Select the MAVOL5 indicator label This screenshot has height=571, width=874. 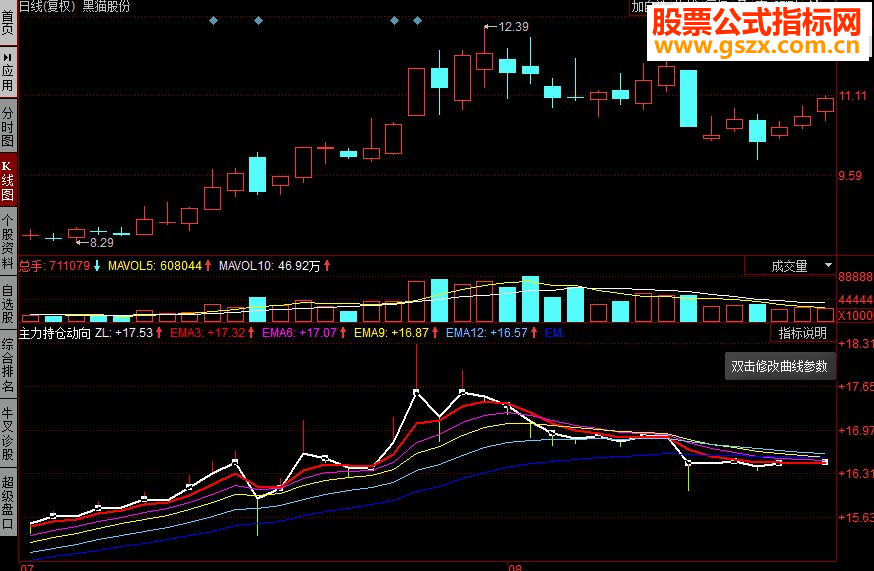coord(130,266)
